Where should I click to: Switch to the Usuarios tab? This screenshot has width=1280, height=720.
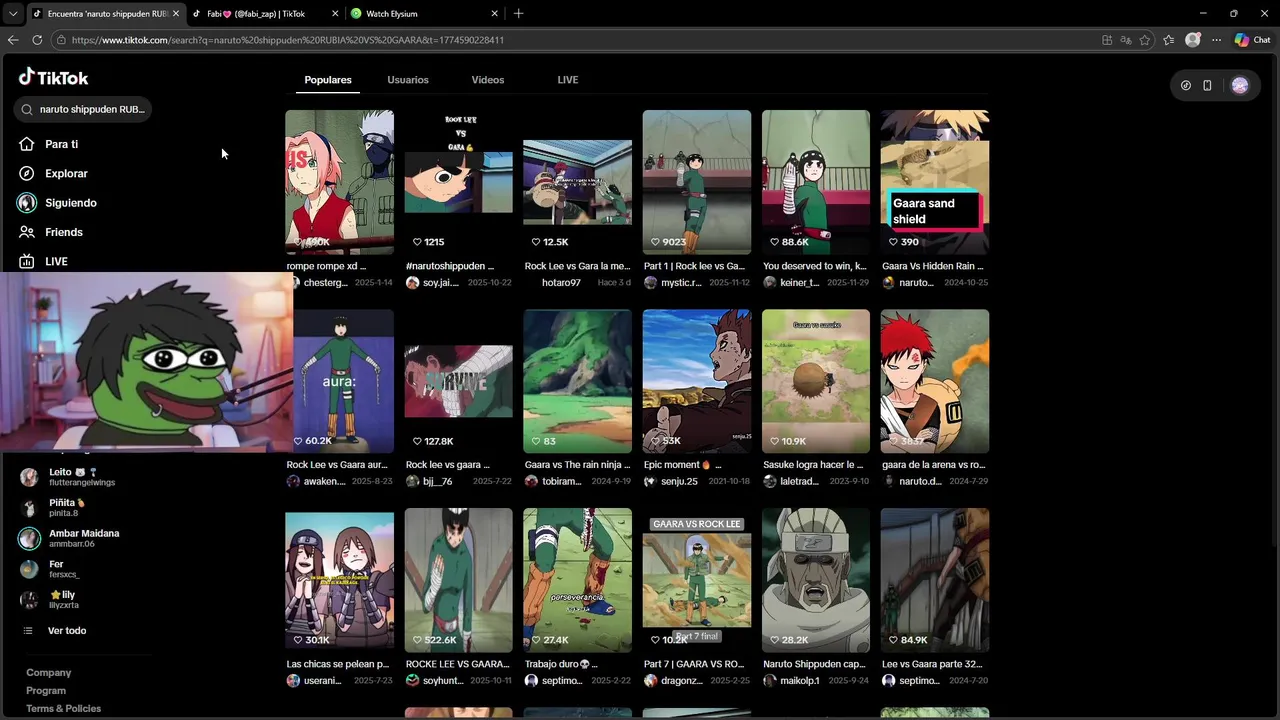click(x=408, y=80)
